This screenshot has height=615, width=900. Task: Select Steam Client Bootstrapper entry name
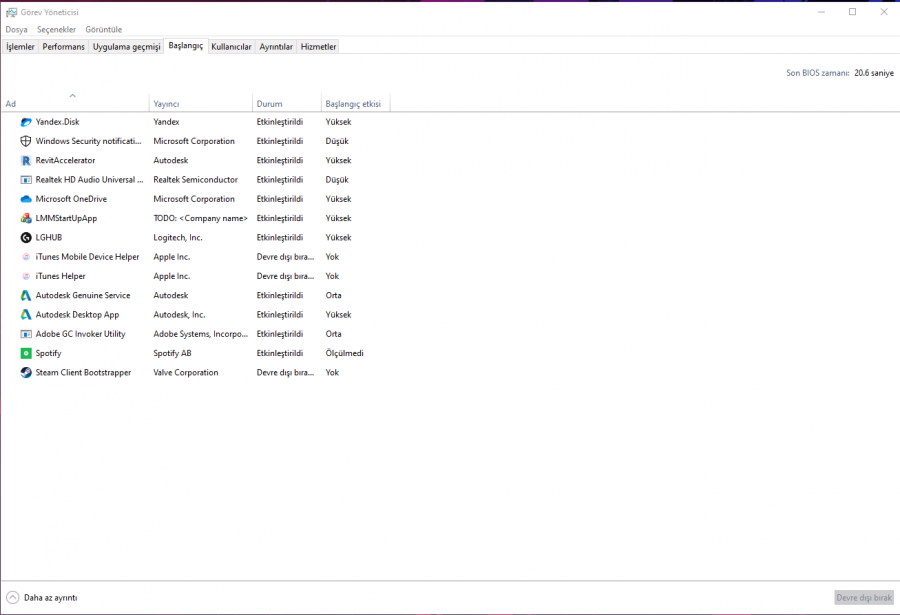83,372
